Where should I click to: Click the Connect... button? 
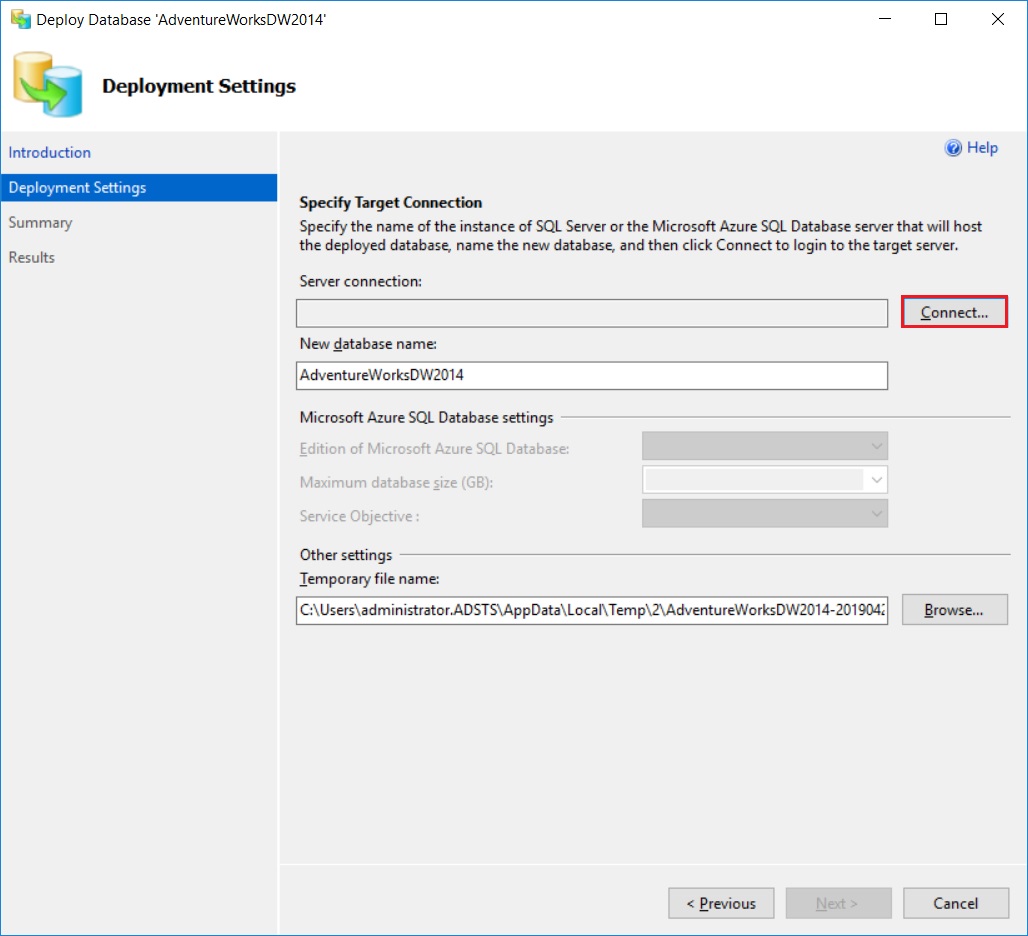click(x=954, y=312)
